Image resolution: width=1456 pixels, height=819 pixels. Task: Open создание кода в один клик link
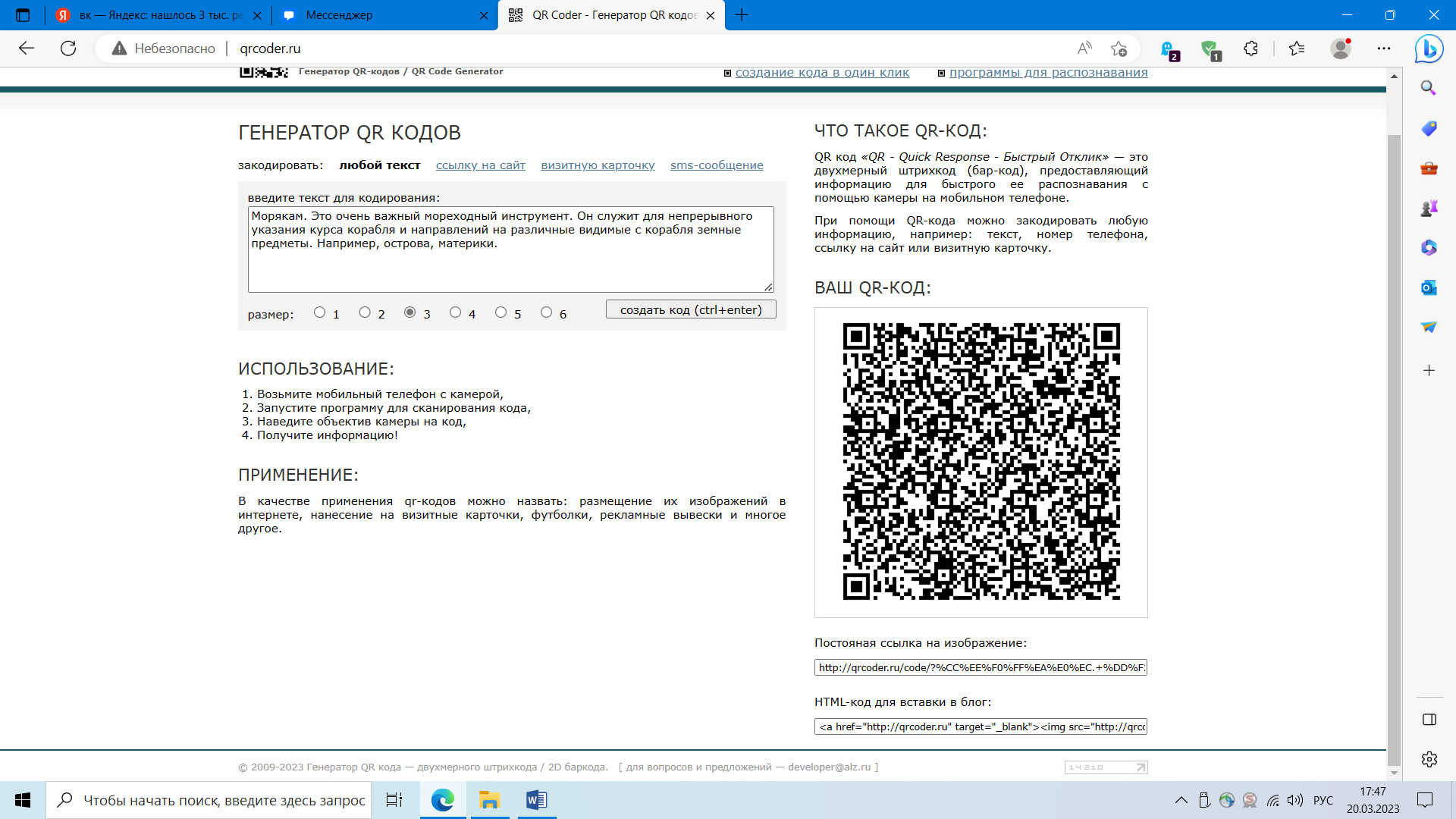[822, 73]
